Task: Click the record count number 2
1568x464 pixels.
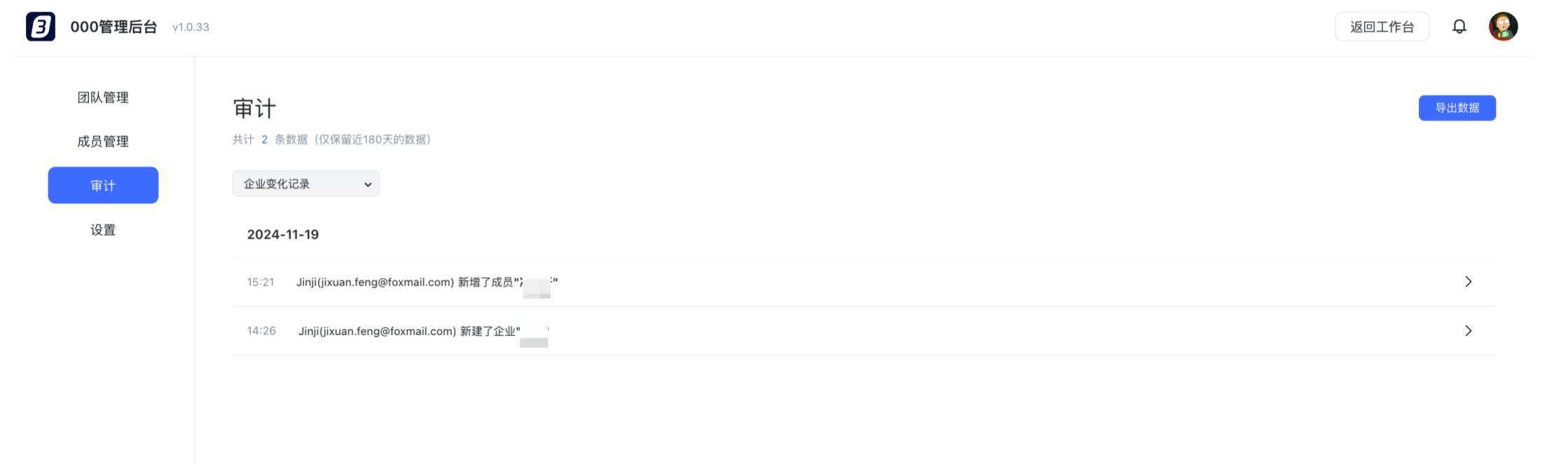Action: pos(264,139)
